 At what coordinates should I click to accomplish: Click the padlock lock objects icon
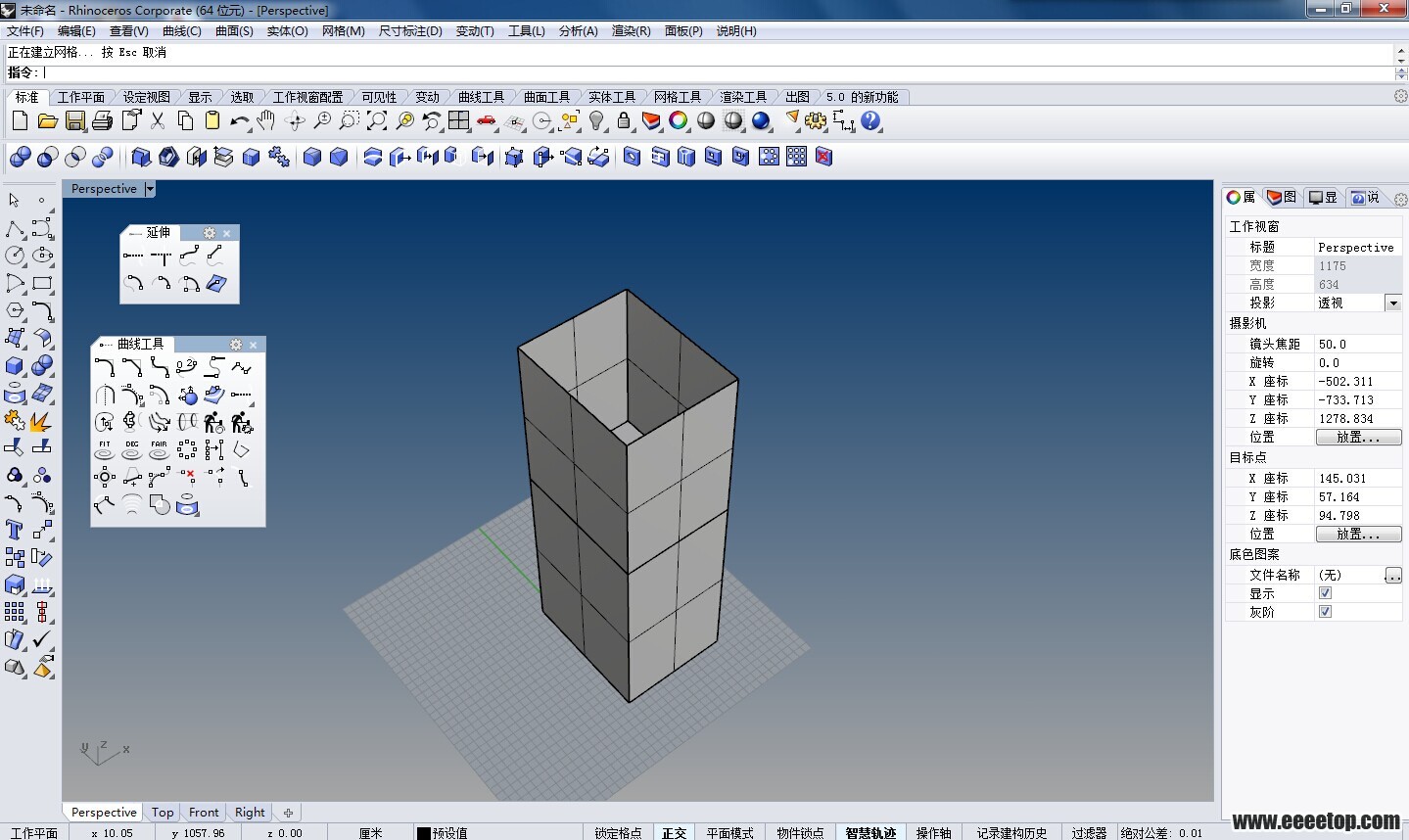pyautogui.click(x=624, y=121)
